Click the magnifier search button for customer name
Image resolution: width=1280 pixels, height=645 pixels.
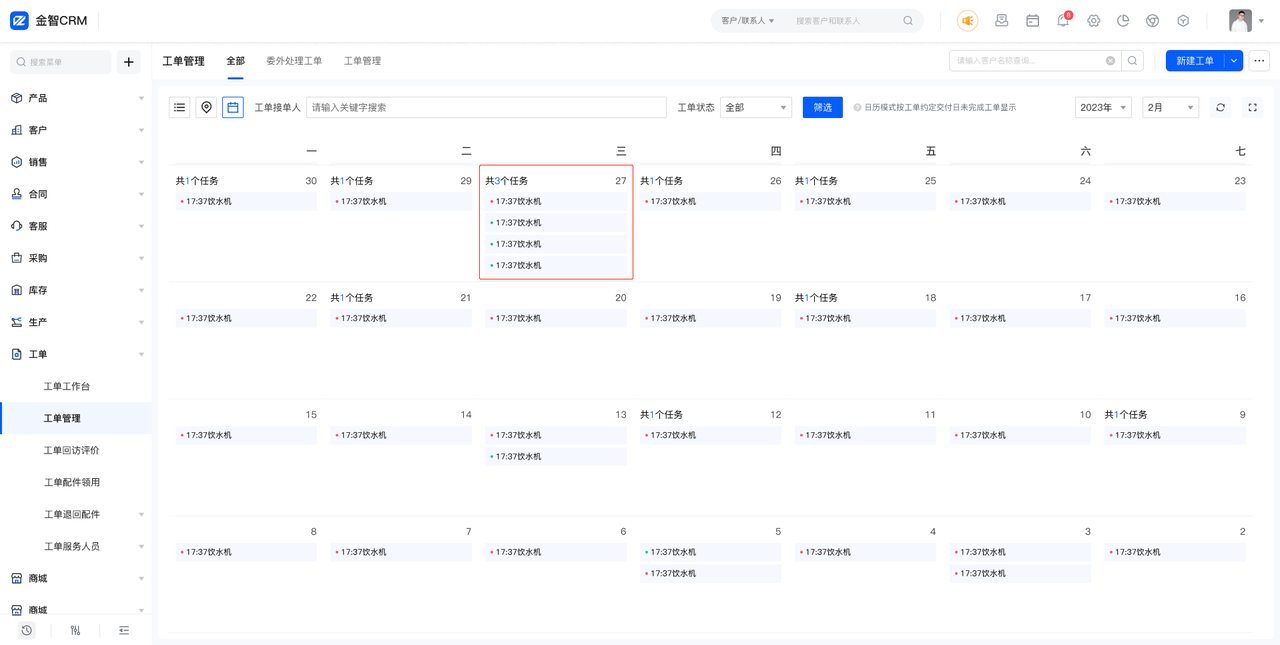pyautogui.click(x=1132, y=61)
